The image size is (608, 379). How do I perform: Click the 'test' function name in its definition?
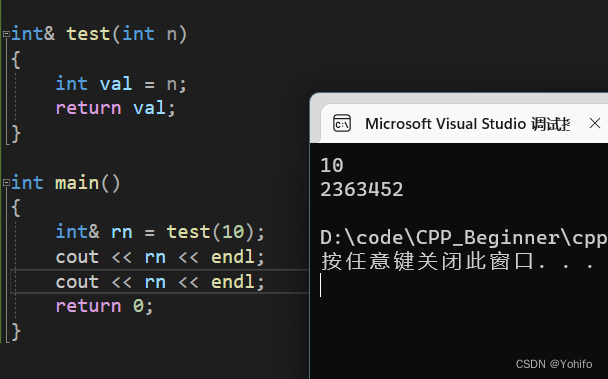click(88, 34)
